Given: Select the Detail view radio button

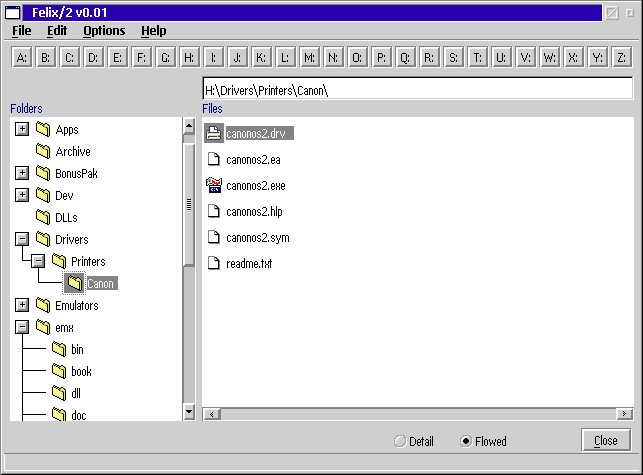Looking at the screenshot, I should (400, 441).
